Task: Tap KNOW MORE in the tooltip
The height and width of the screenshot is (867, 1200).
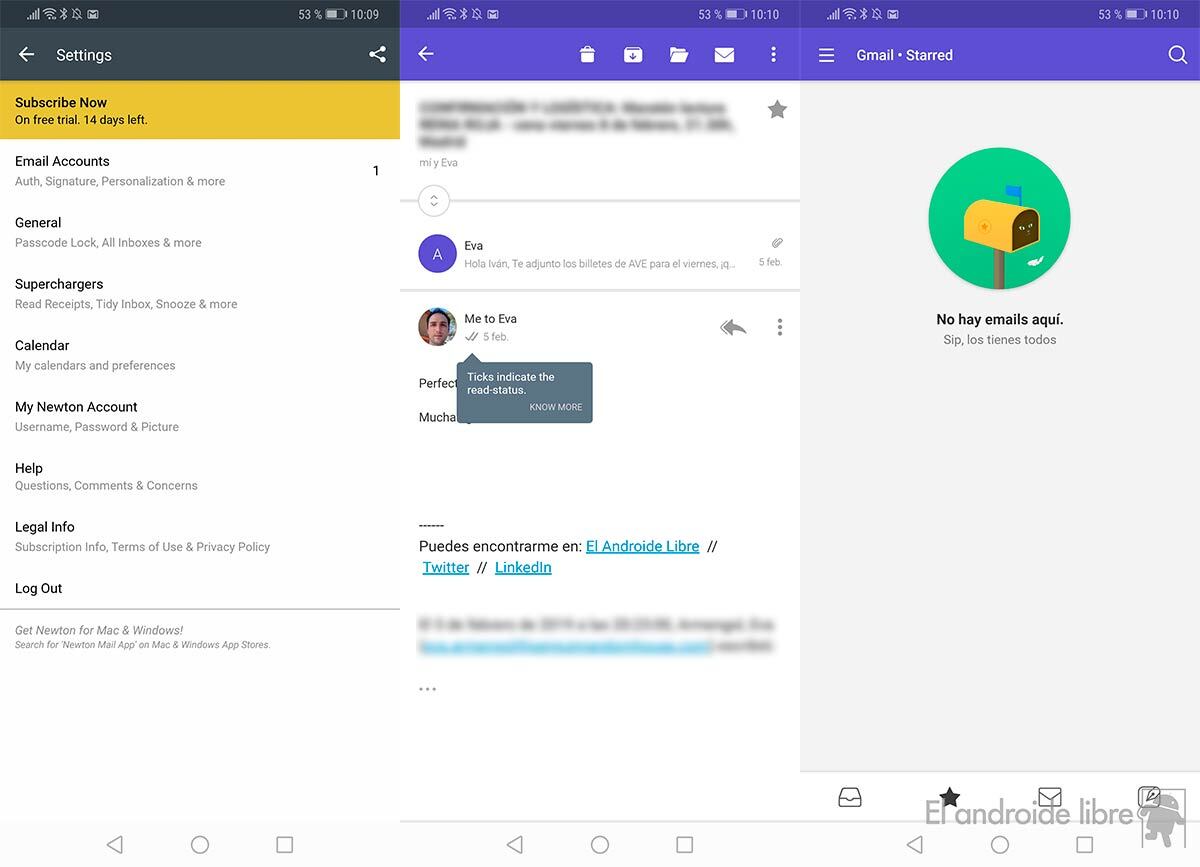Action: pyautogui.click(x=556, y=407)
